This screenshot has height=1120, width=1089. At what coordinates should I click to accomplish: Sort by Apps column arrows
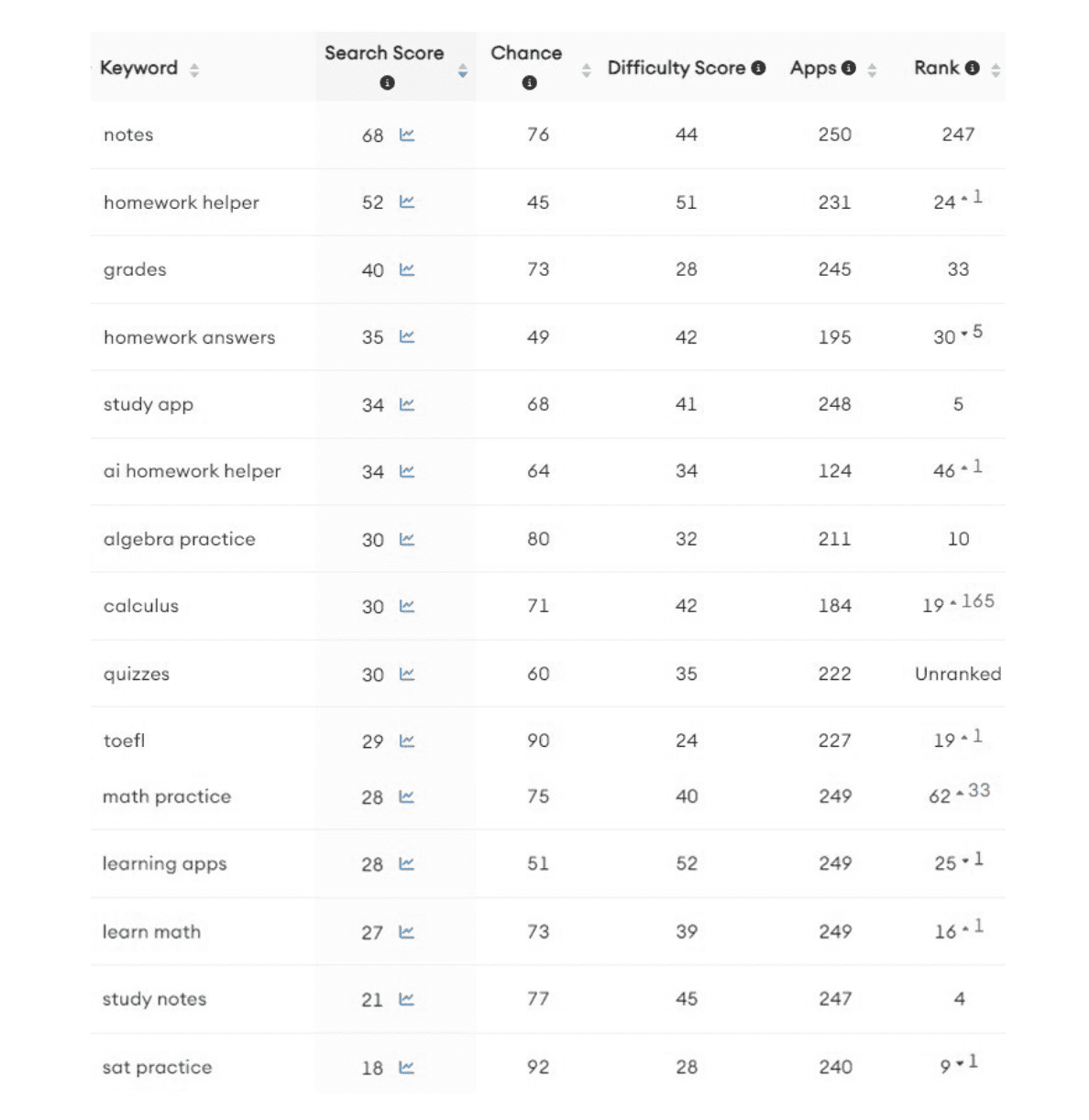click(x=872, y=70)
